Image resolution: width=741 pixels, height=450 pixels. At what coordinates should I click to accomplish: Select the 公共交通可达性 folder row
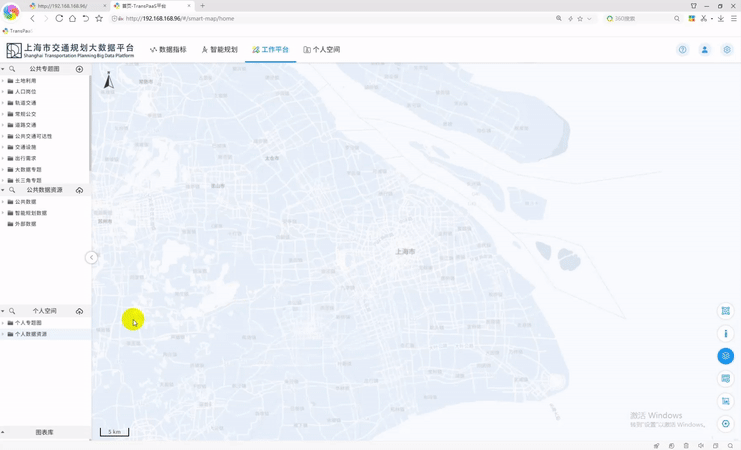[44, 136]
